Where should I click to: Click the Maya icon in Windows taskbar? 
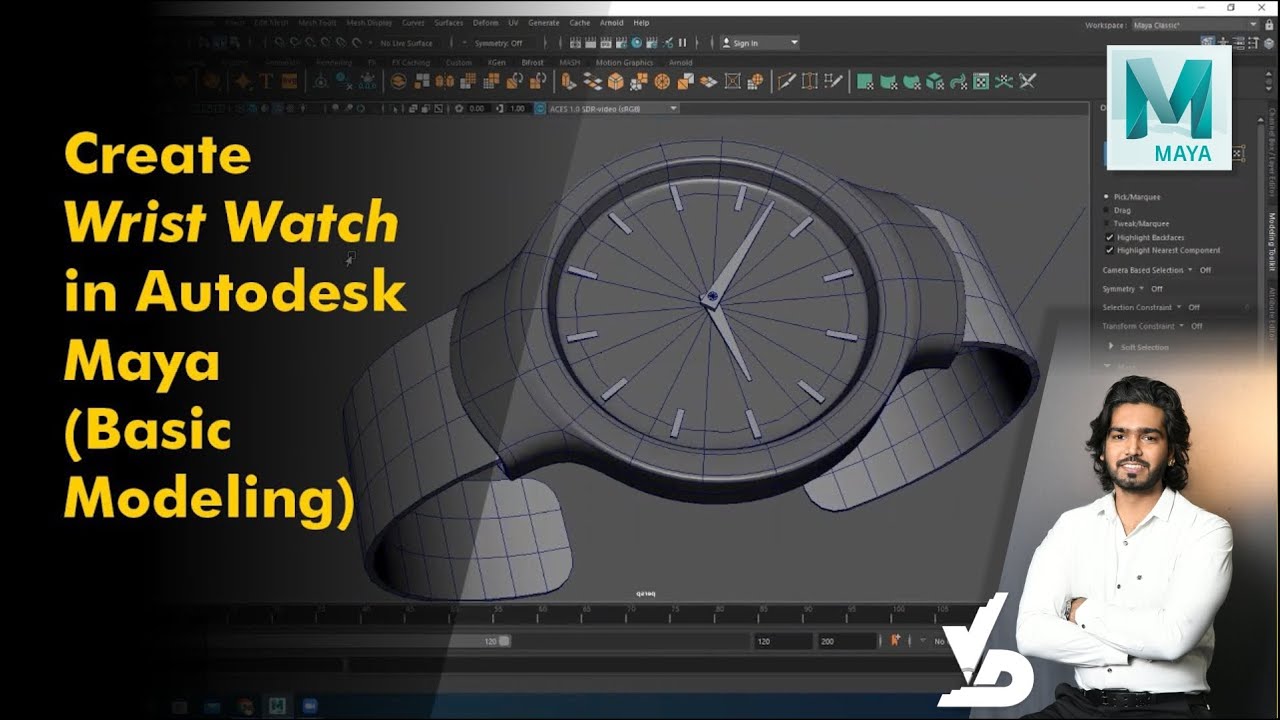(276, 706)
